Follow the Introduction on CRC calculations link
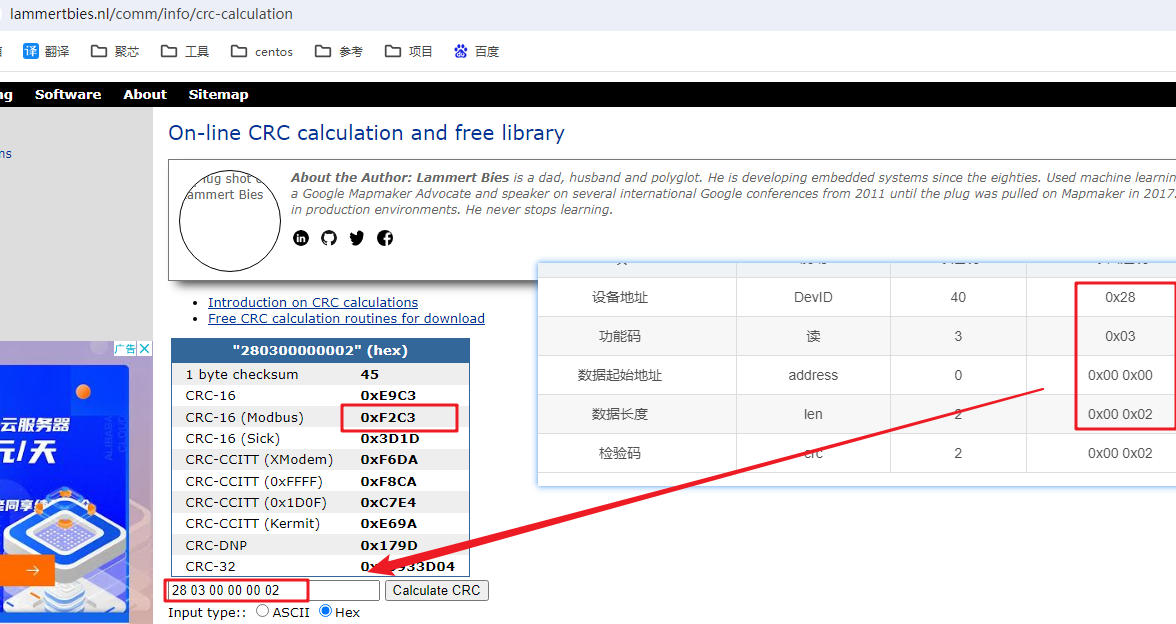The width and height of the screenshot is (1176, 624). point(313,302)
